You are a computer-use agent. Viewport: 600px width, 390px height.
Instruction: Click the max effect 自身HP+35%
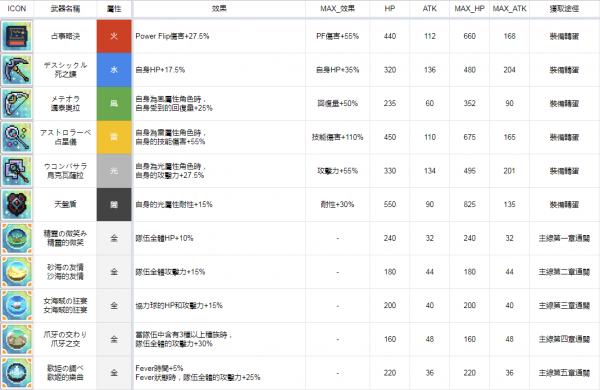coord(338,70)
